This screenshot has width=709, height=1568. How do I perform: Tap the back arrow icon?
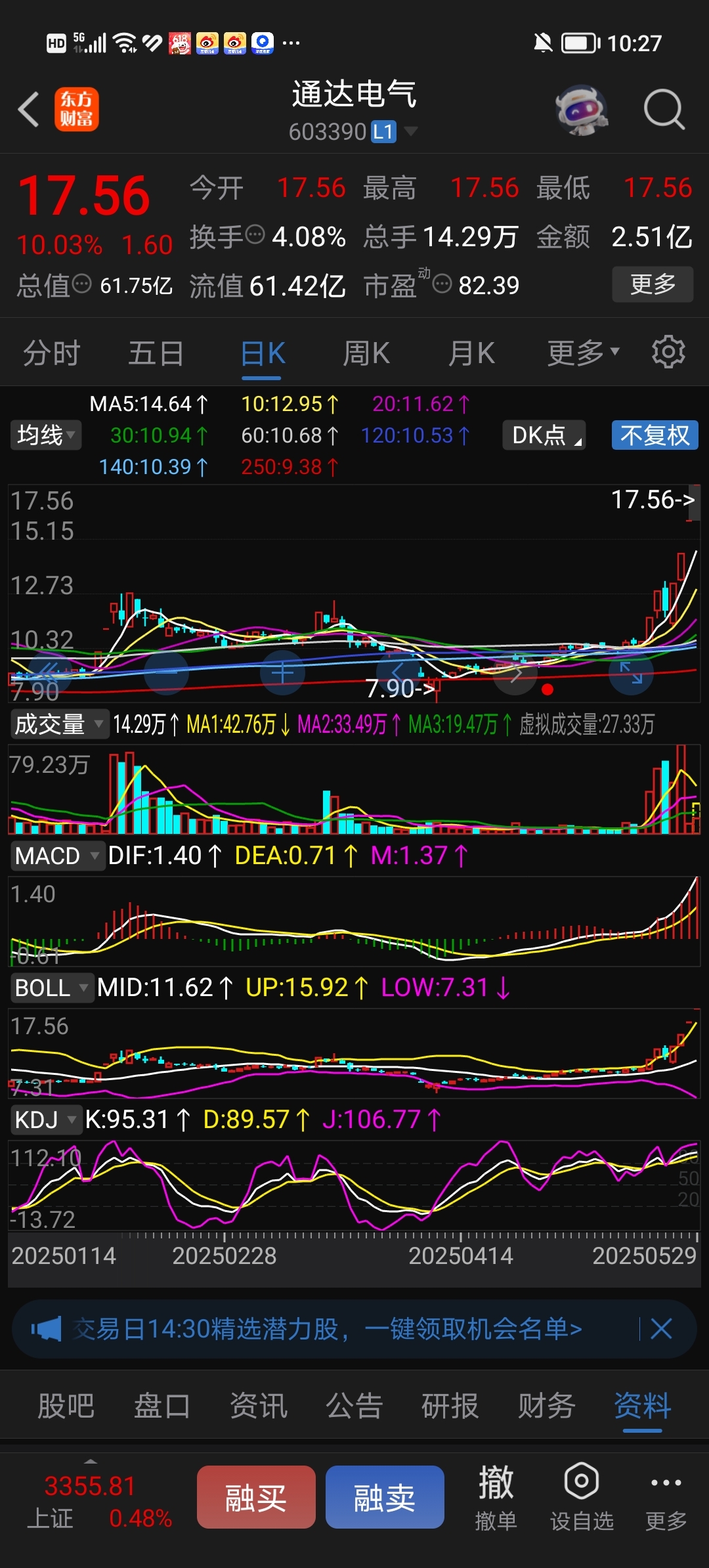(x=29, y=109)
